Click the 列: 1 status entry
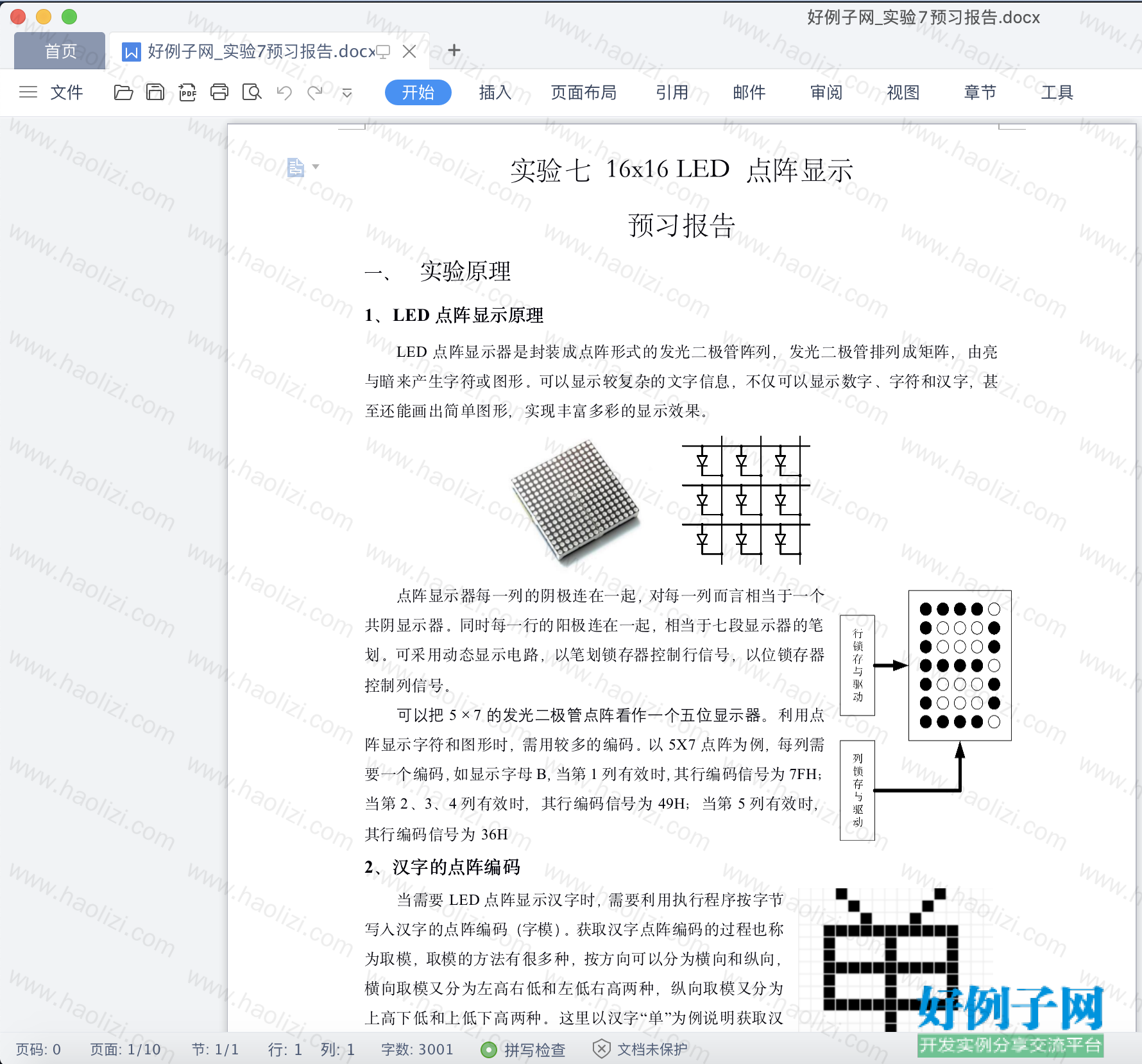The width and height of the screenshot is (1142, 1064). tap(337, 1049)
